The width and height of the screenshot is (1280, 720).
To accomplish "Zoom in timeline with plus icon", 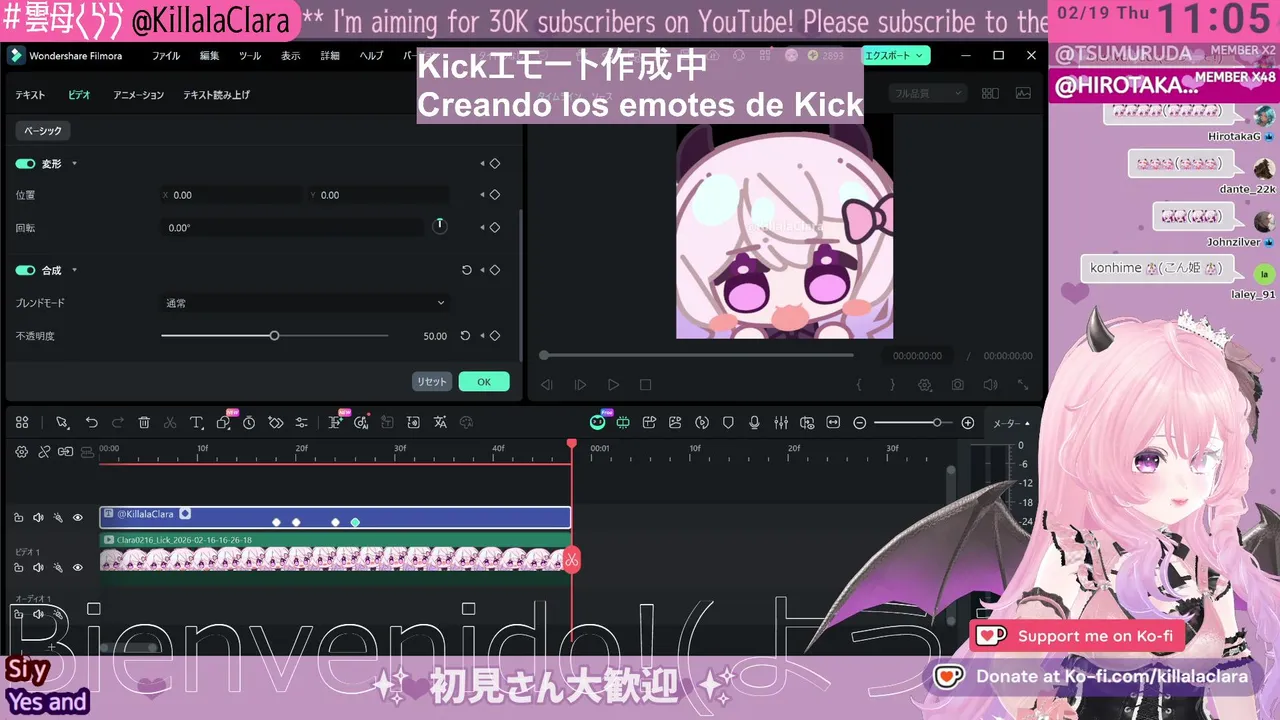I will pos(967,423).
